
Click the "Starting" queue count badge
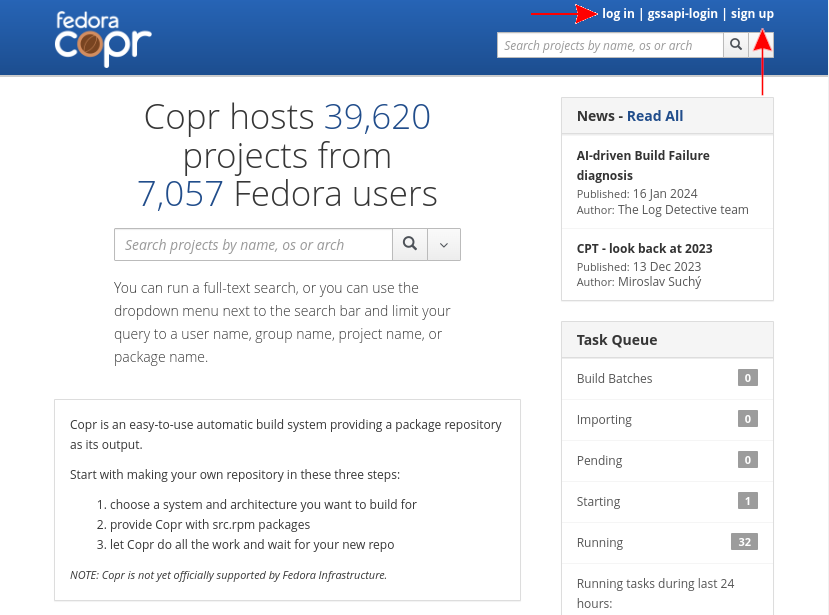747,501
